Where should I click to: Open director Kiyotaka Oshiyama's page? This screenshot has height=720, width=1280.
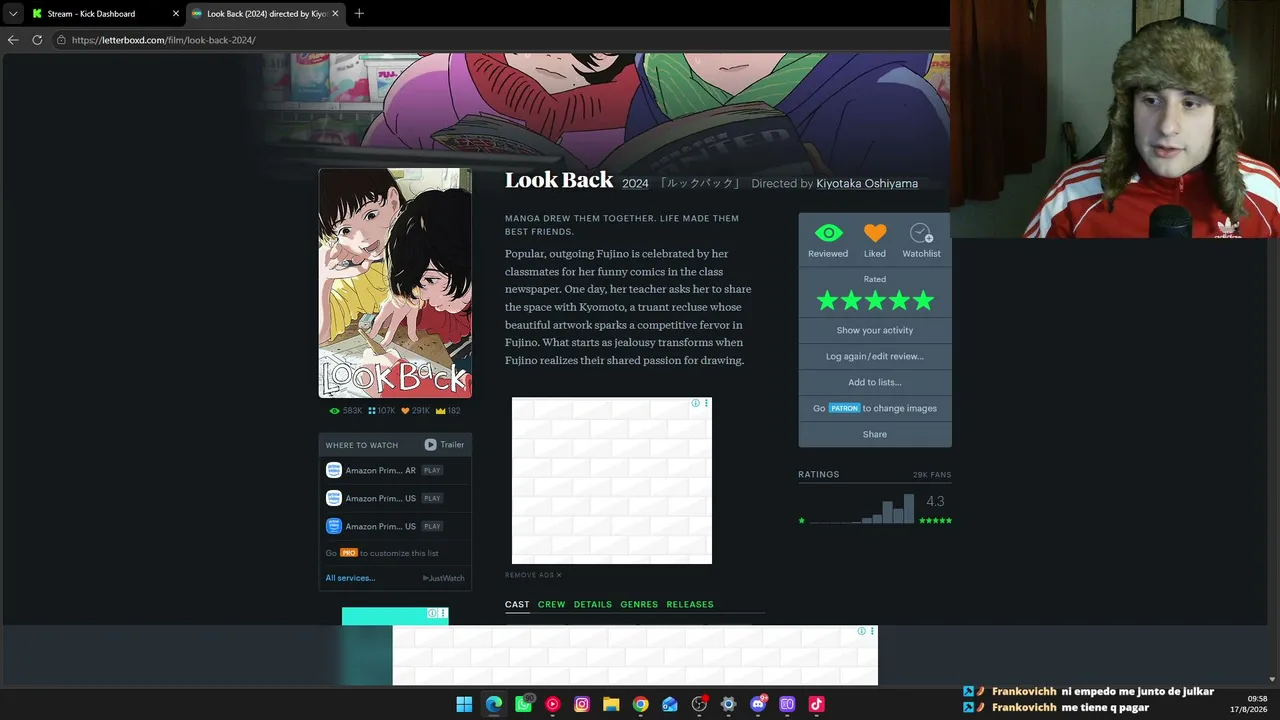click(x=867, y=183)
